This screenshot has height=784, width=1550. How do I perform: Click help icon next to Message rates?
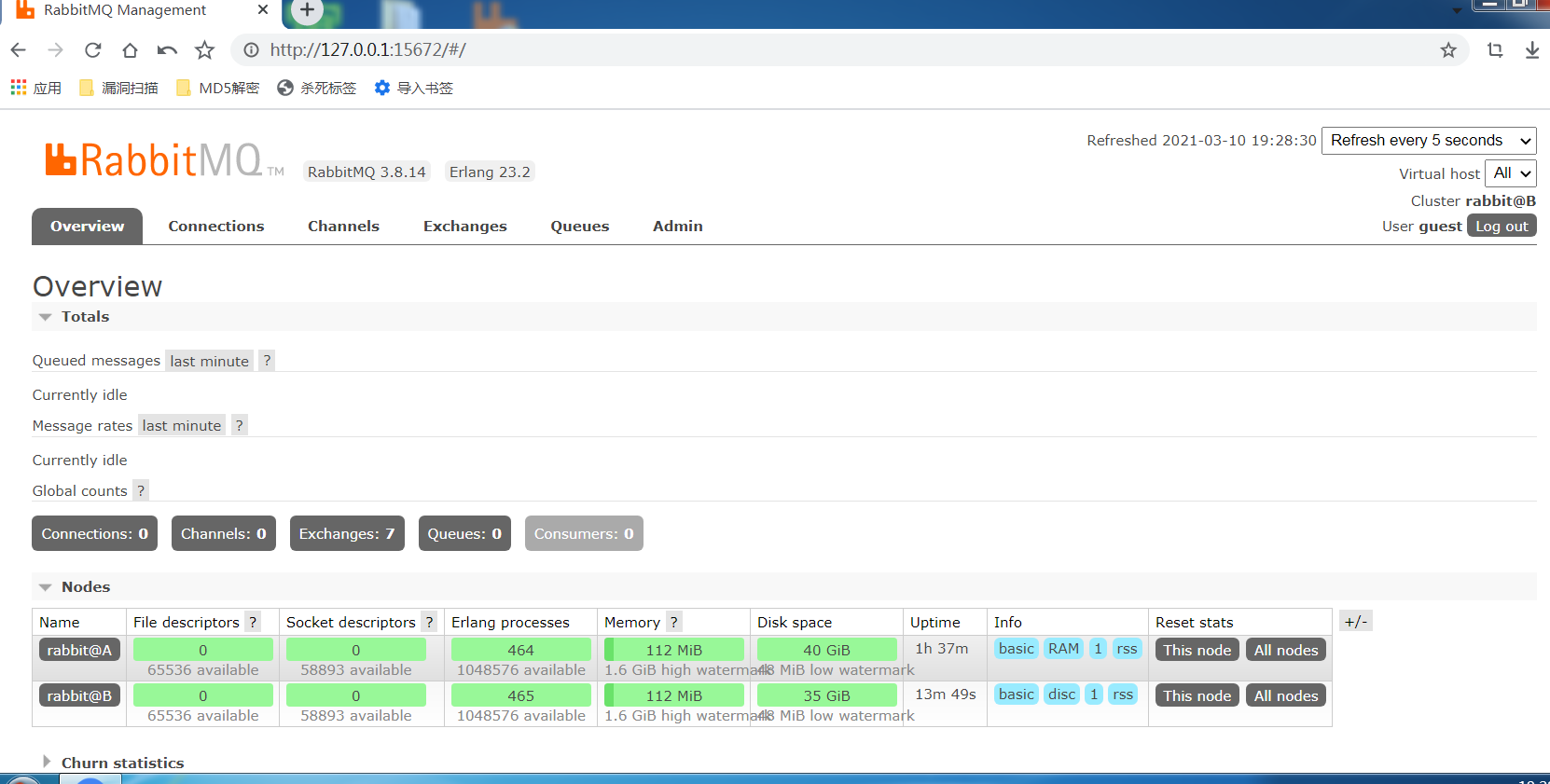(x=240, y=425)
